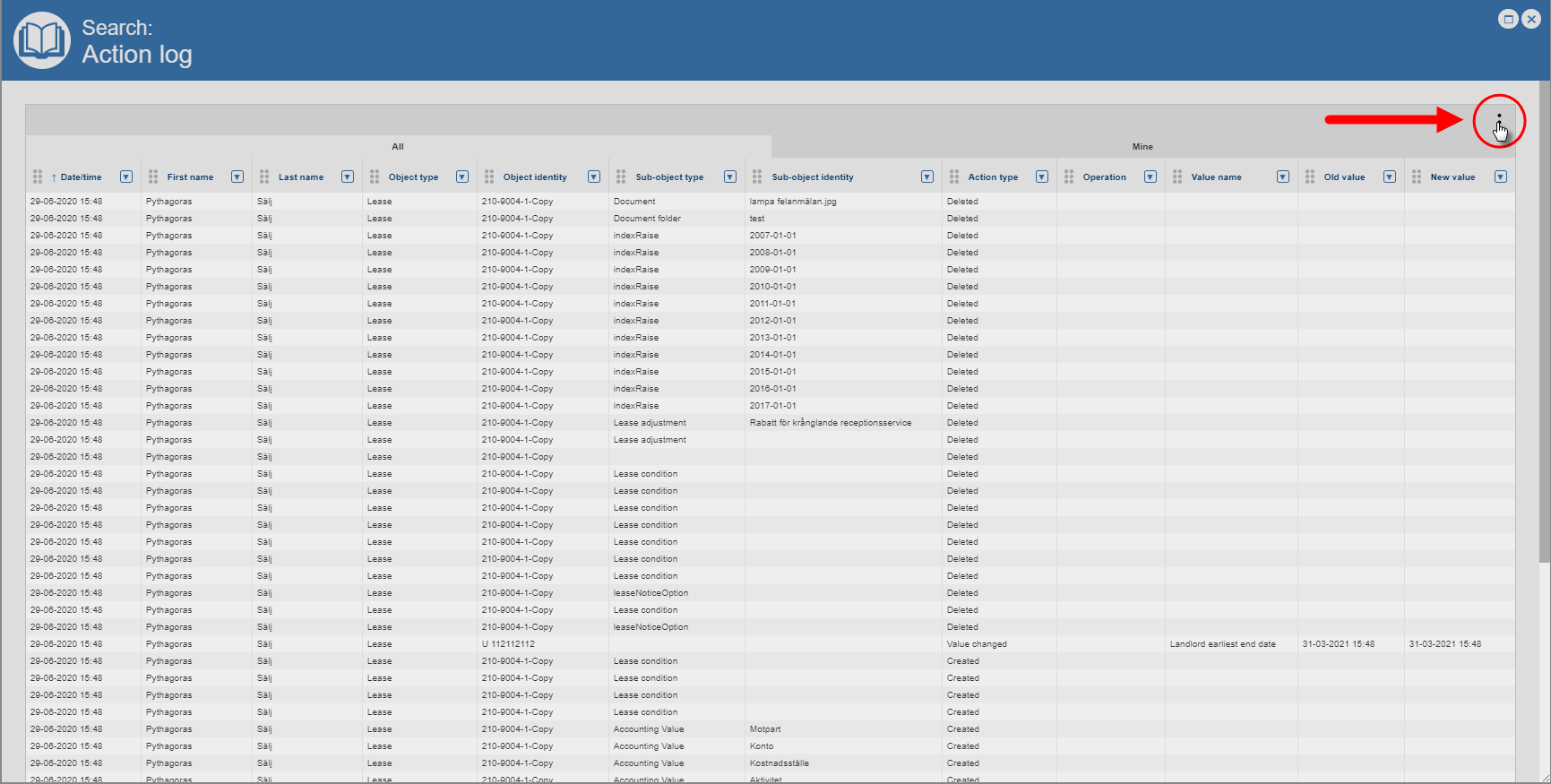Click the Action type column drag handle
1551x784 pixels.
[954, 177]
